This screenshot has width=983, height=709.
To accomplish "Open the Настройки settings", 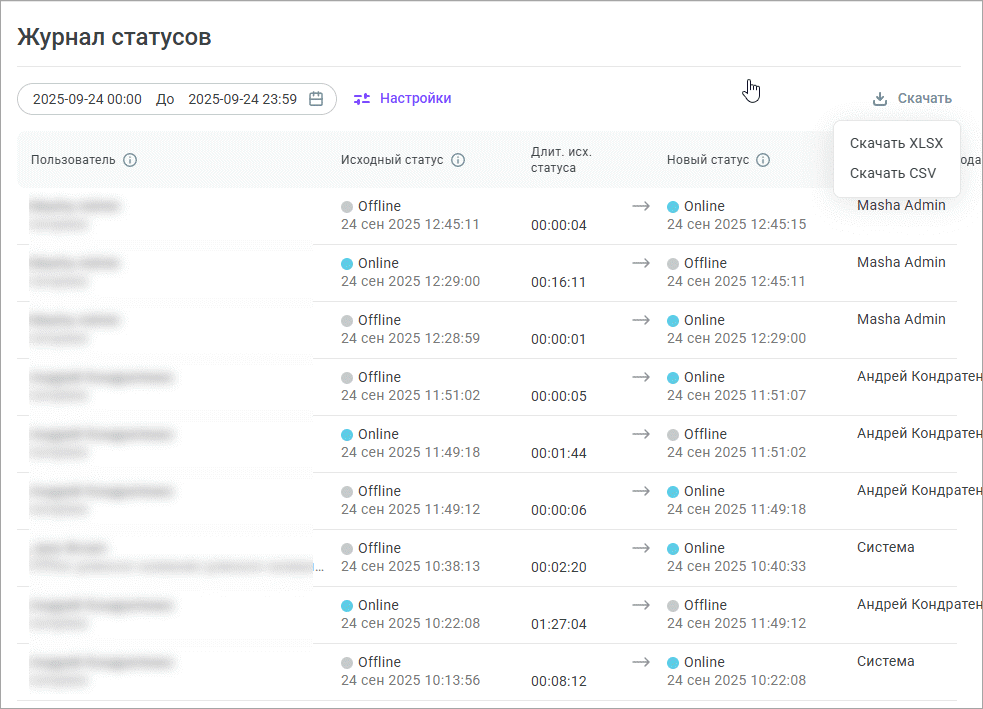I will pyautogui.click(x=415, y=99).
